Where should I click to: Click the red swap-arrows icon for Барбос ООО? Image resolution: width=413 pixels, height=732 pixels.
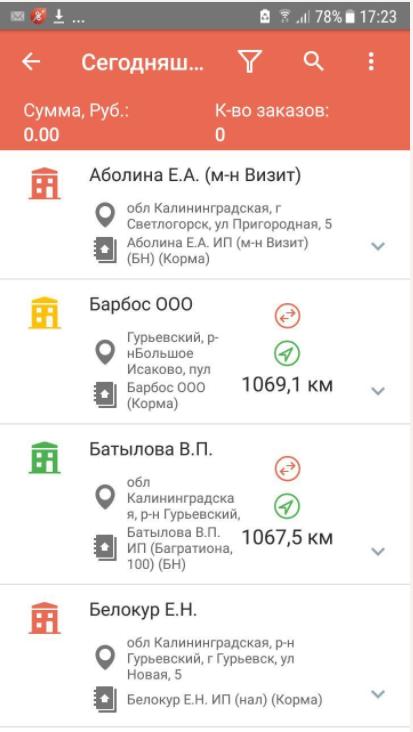coord(287,316)
